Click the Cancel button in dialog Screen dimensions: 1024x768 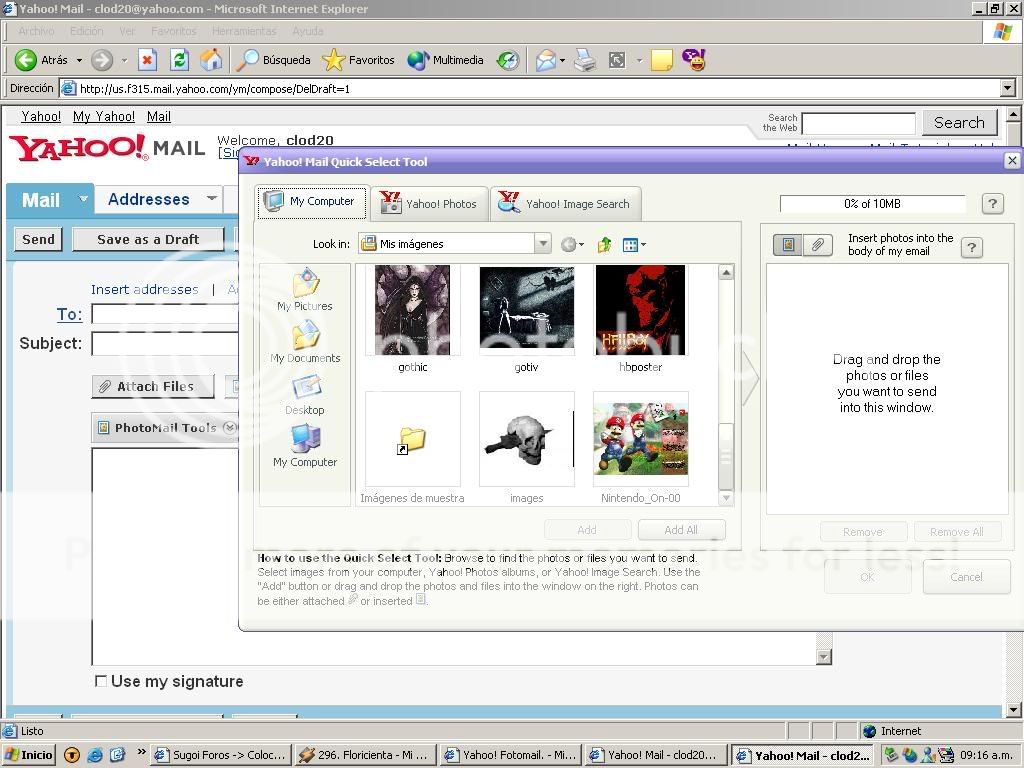click(966, 577)
